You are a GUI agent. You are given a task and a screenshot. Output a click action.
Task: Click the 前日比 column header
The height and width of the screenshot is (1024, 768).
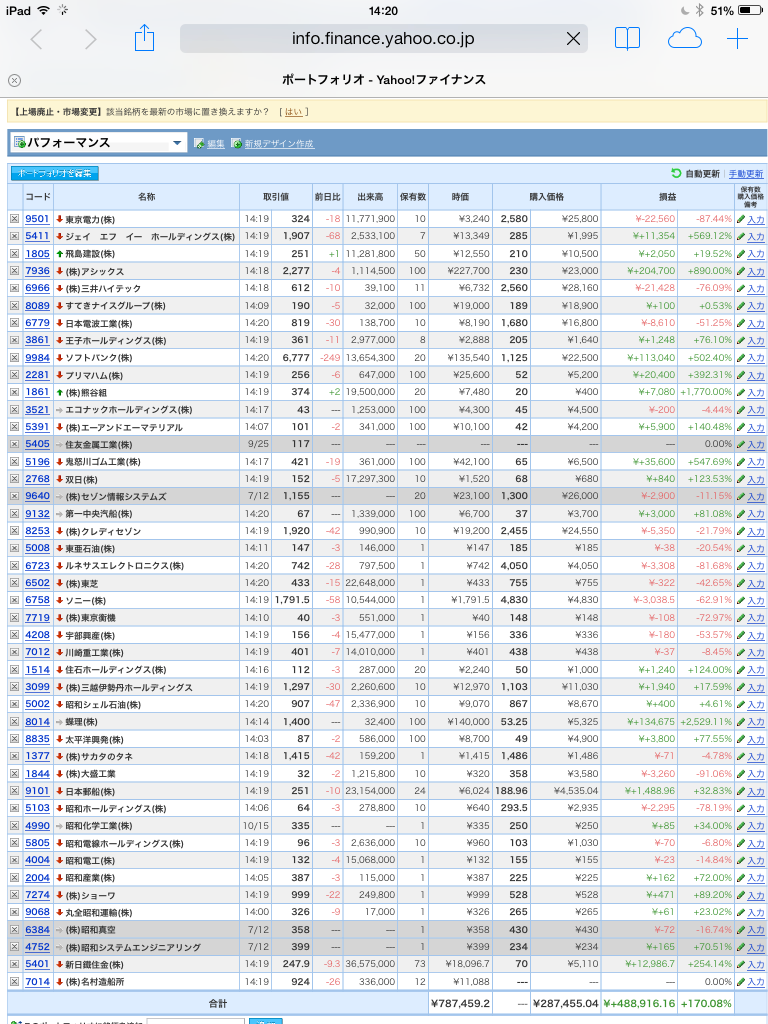327,197
